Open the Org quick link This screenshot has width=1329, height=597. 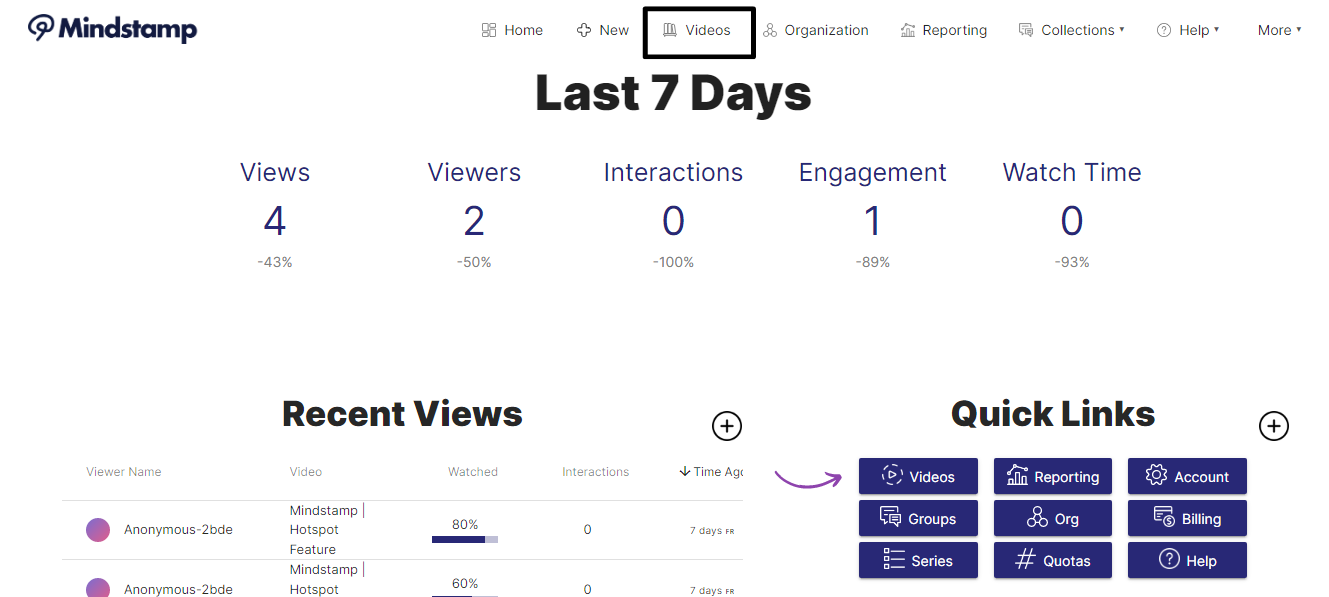(1053, 519)
